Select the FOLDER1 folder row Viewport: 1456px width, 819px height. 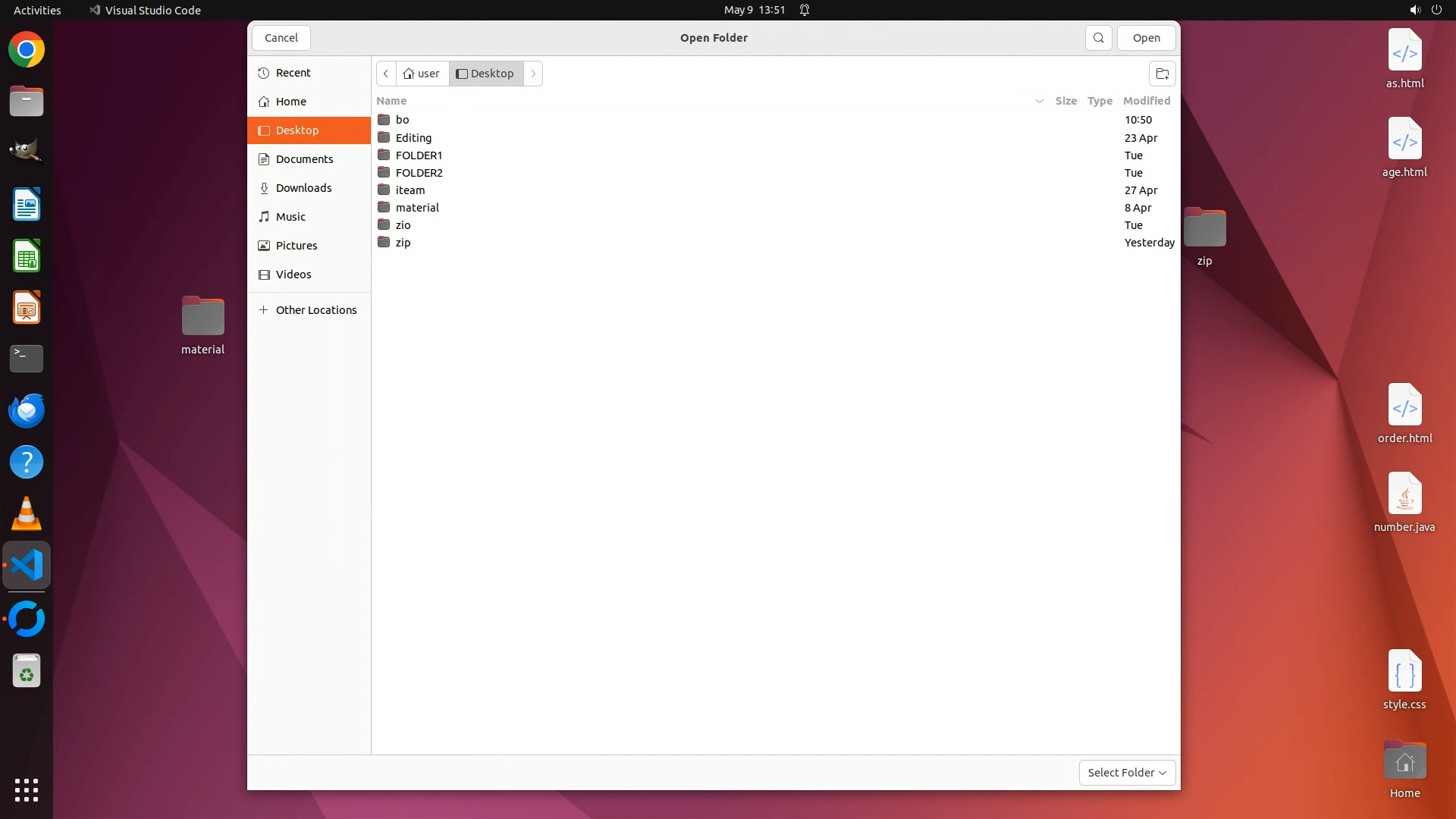point(419,155)
